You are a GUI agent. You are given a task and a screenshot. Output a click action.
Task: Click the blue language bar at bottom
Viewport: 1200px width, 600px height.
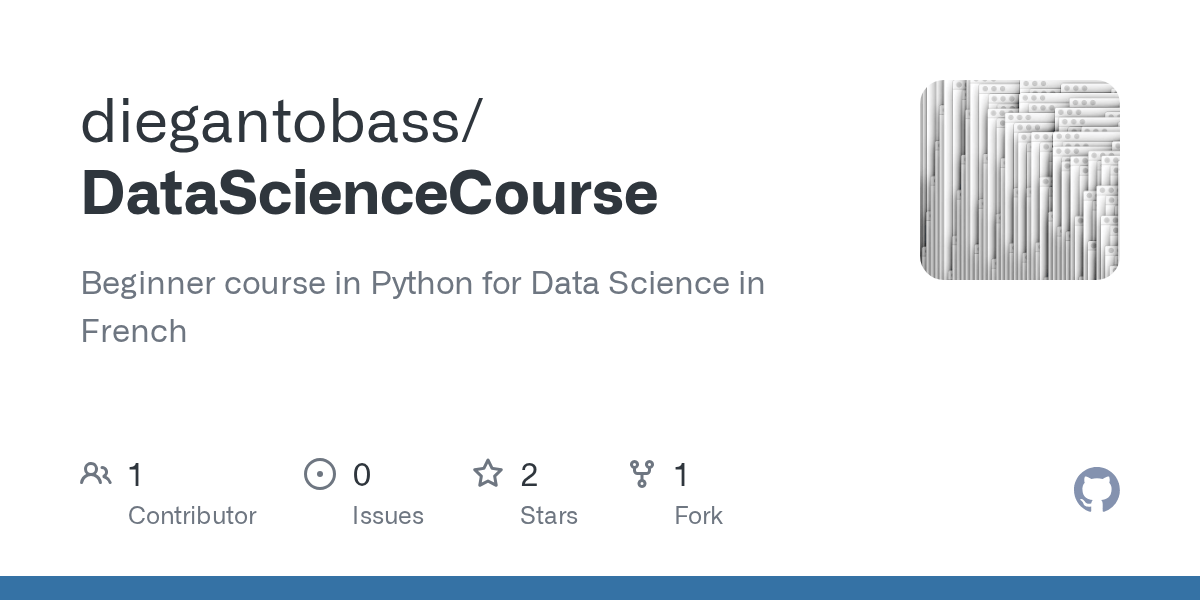tap(600, 588)
